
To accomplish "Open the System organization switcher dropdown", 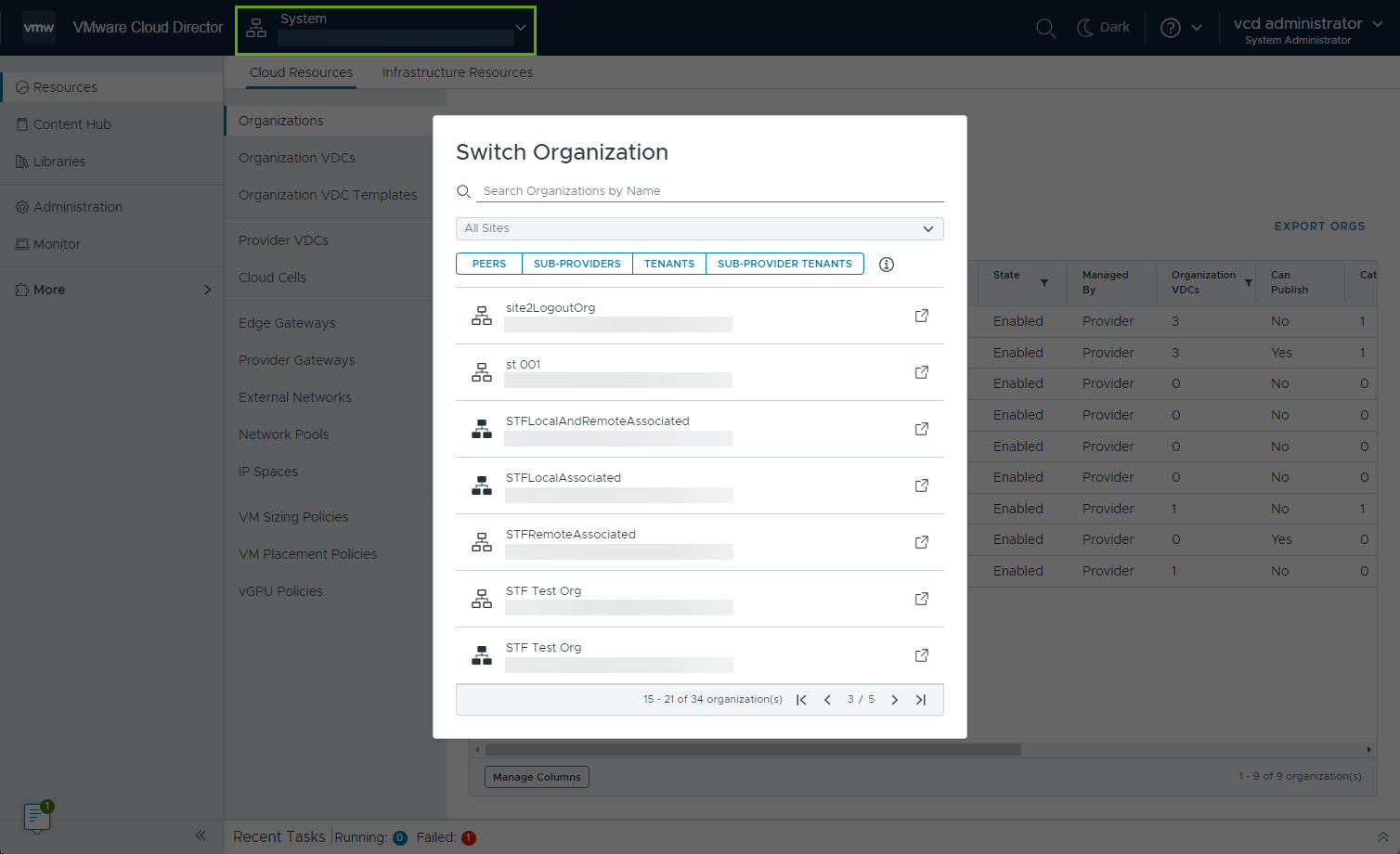I will pyautogui.click(x=385, y=30).
